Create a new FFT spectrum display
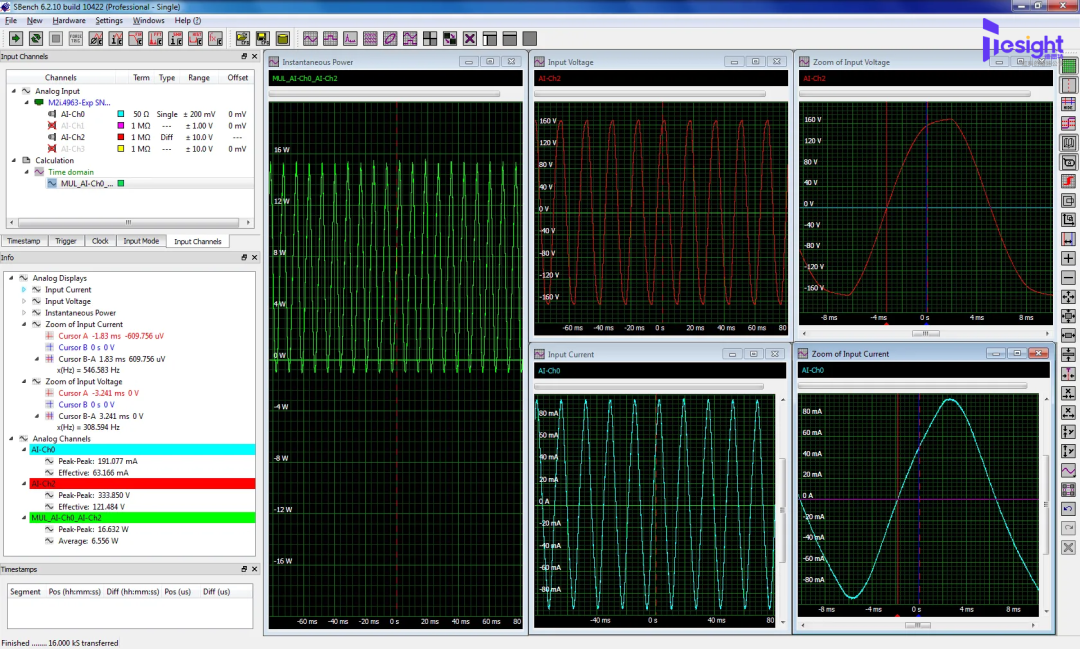 350,39
